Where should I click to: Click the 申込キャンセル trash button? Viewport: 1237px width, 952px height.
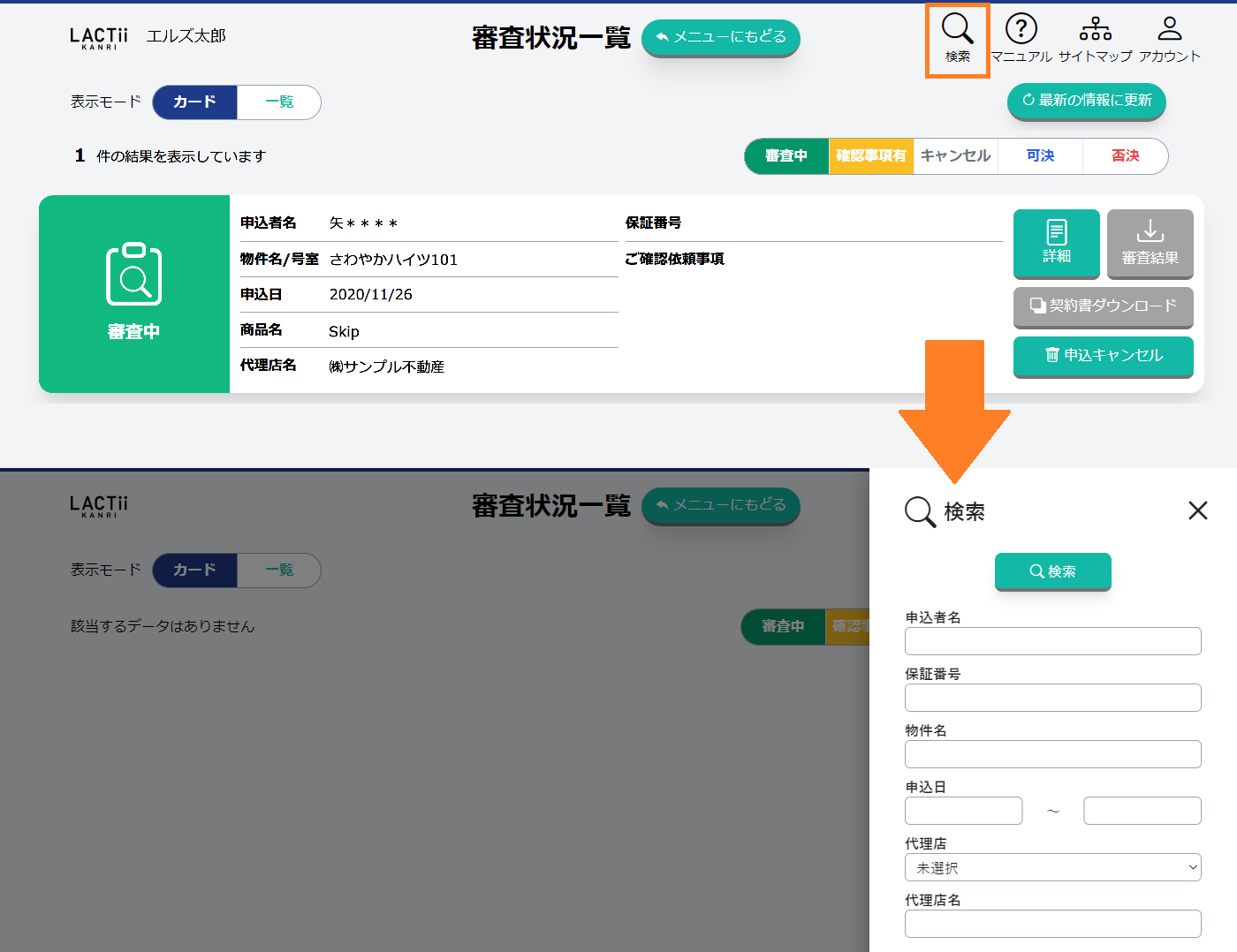tap(1103, 356)
